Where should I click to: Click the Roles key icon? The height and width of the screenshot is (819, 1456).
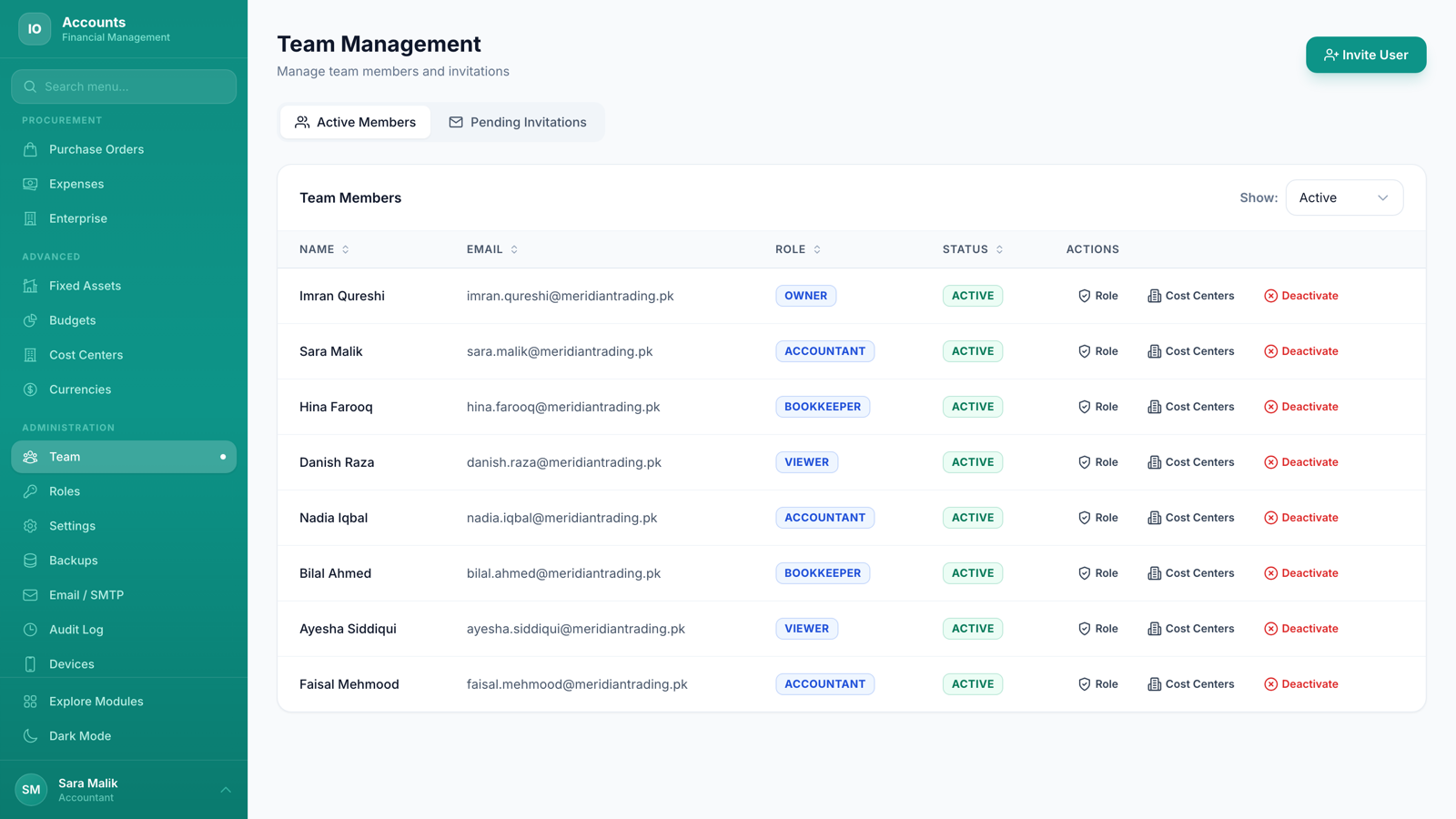(30, 491)
